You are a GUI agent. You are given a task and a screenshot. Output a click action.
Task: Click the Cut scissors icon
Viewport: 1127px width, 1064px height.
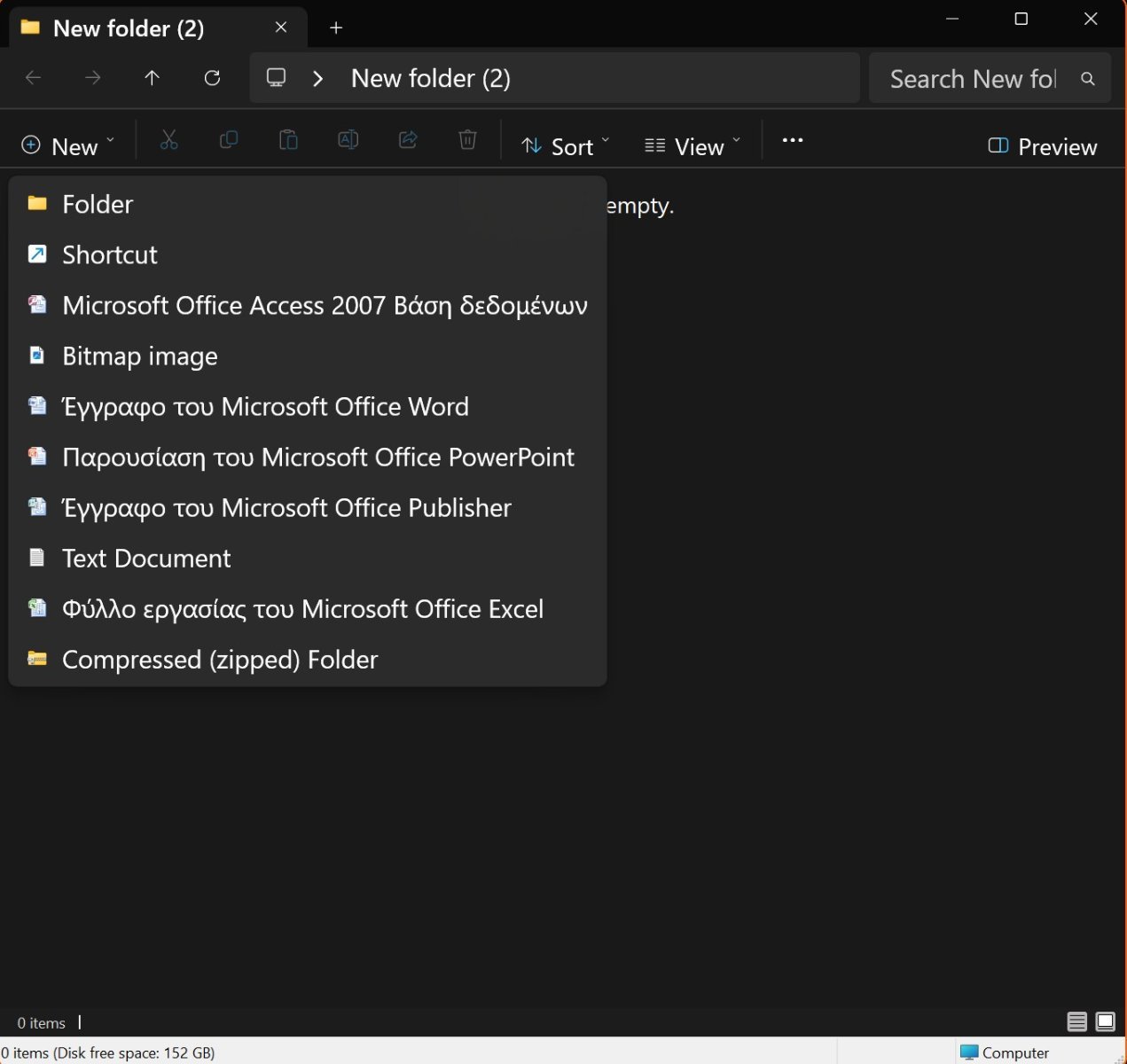[168, 140]
